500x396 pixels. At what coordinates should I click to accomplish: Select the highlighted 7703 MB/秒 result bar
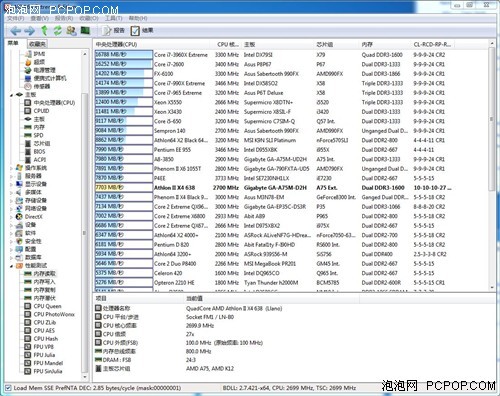pos(124,188)
